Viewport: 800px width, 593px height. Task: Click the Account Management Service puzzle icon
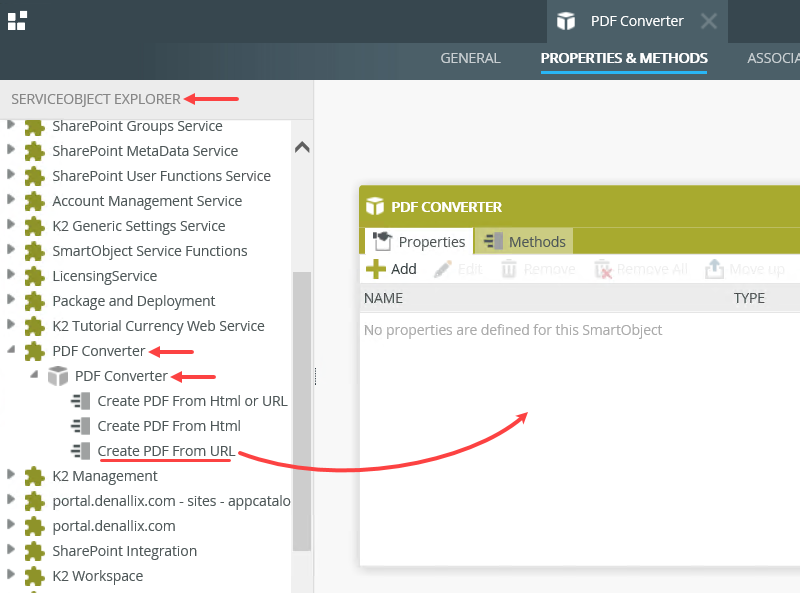[35, 202]
